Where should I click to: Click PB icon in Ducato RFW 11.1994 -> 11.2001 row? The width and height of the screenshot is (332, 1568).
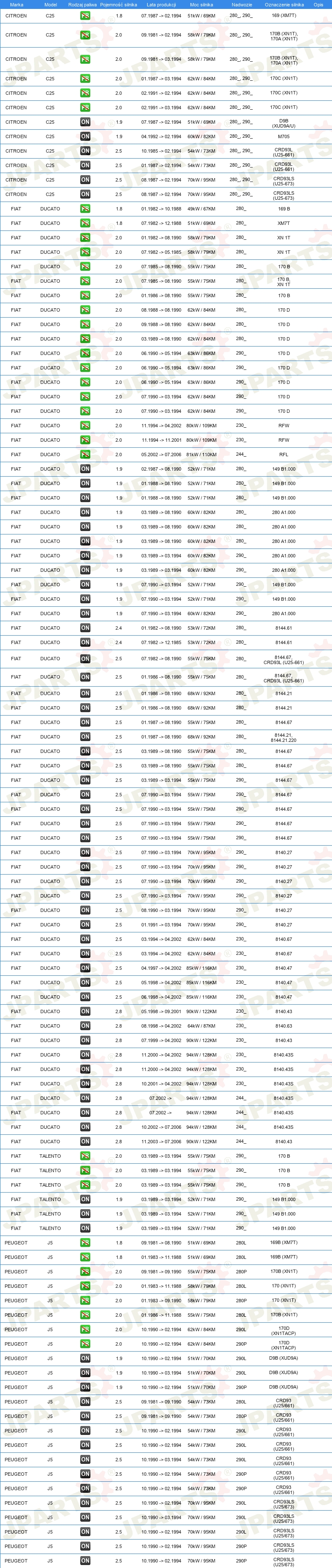[x=85, y=440]
